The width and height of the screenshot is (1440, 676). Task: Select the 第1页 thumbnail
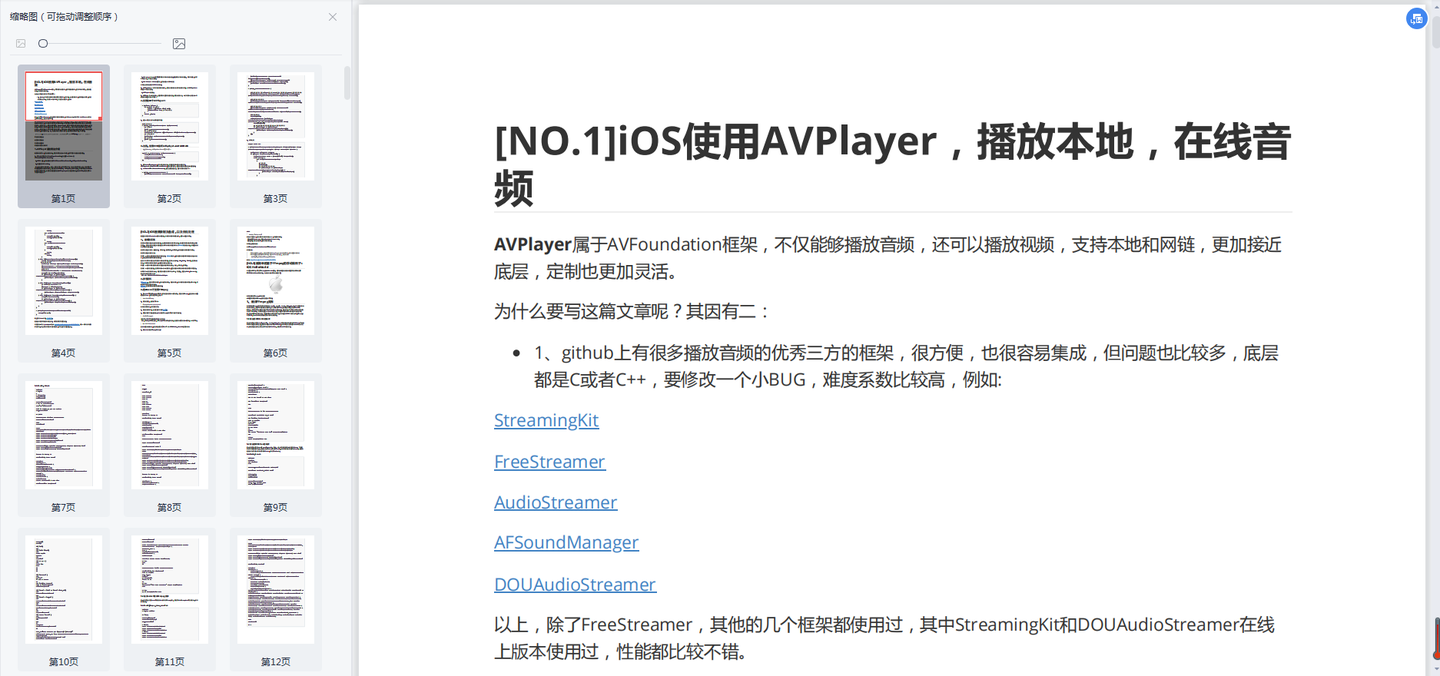coord(63,126)
